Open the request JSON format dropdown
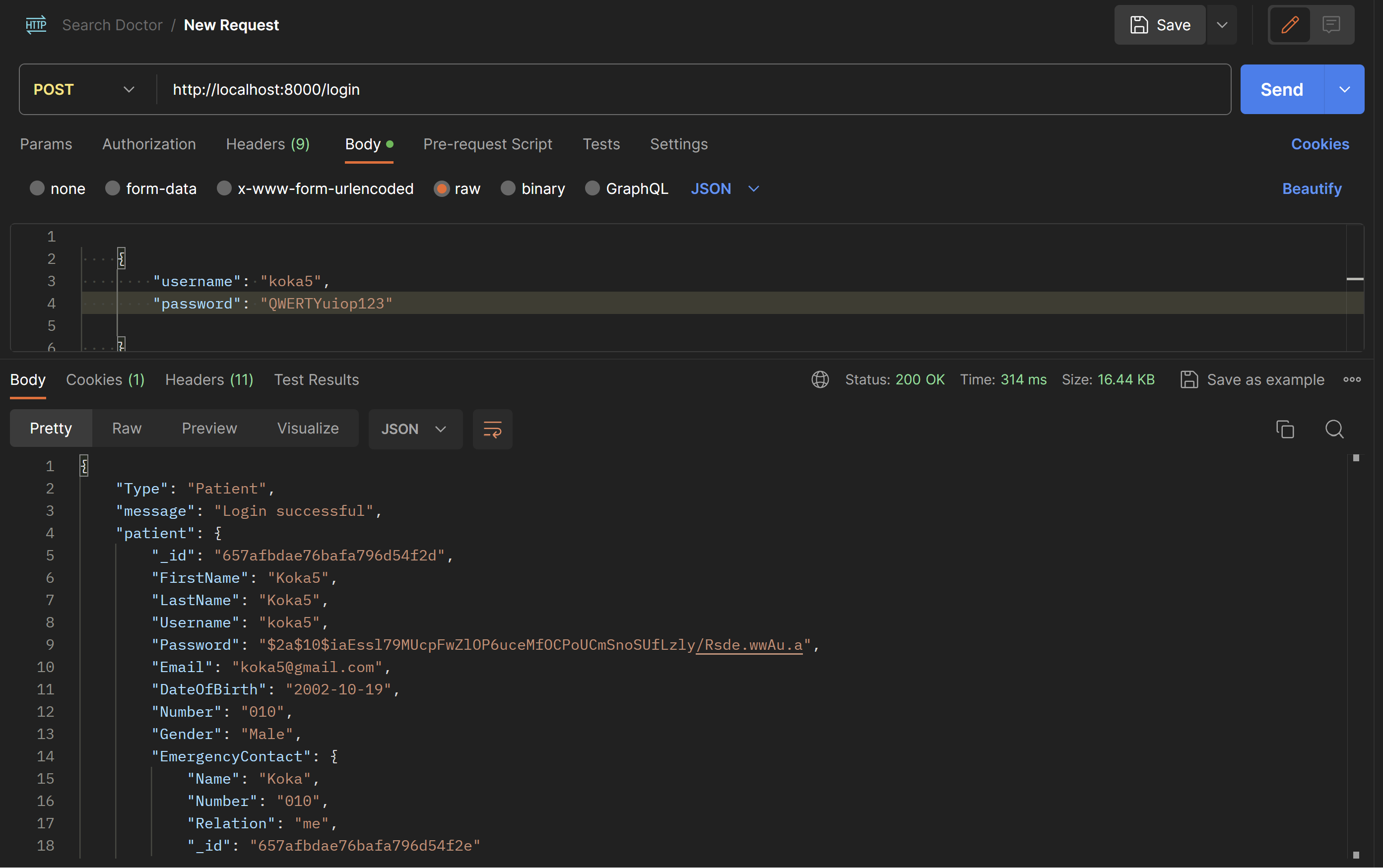The image size is (1383, 868). [725, 188]
